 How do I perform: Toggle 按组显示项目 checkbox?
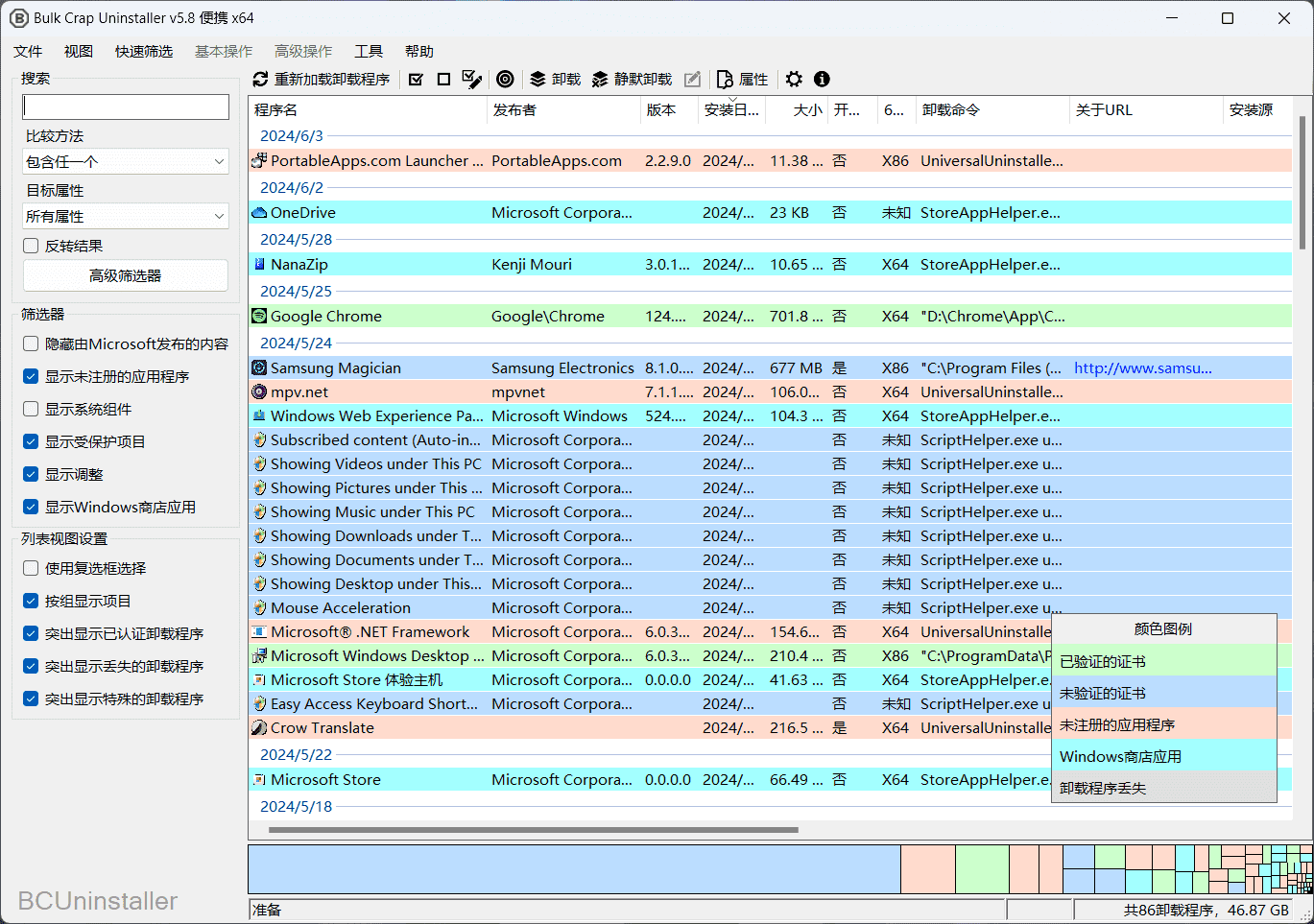[31, 601]
